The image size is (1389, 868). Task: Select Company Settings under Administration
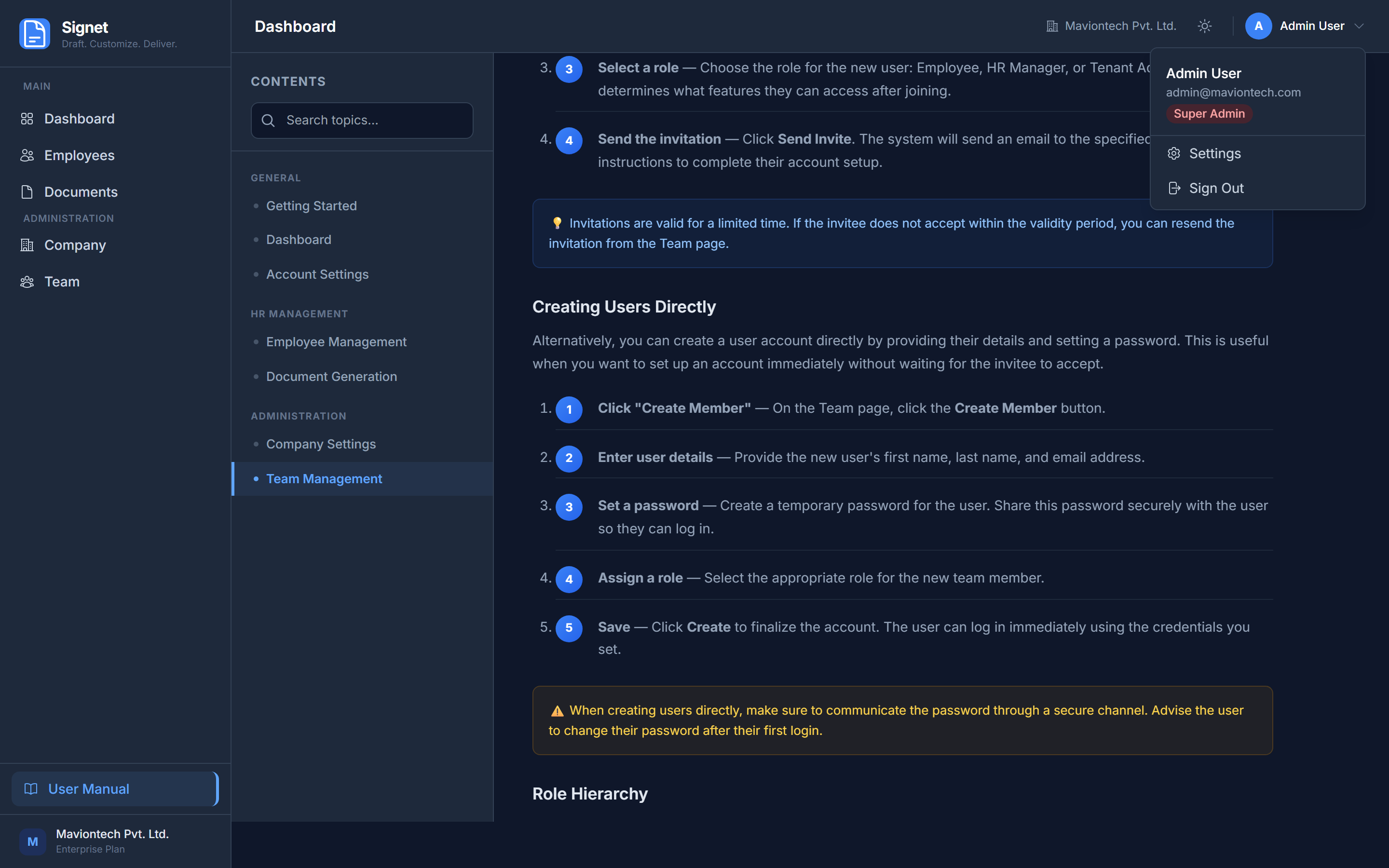pos(321,444)
